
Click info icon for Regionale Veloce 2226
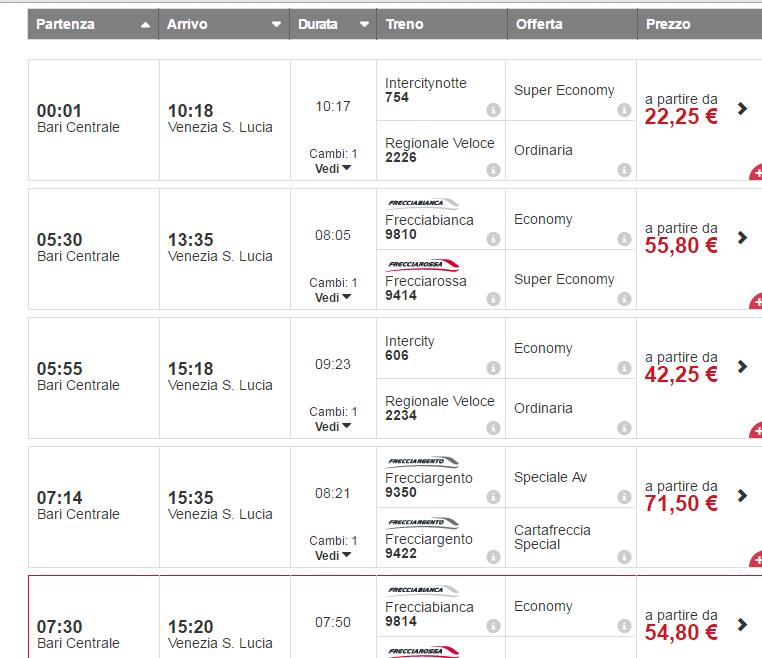click(493, 170)
